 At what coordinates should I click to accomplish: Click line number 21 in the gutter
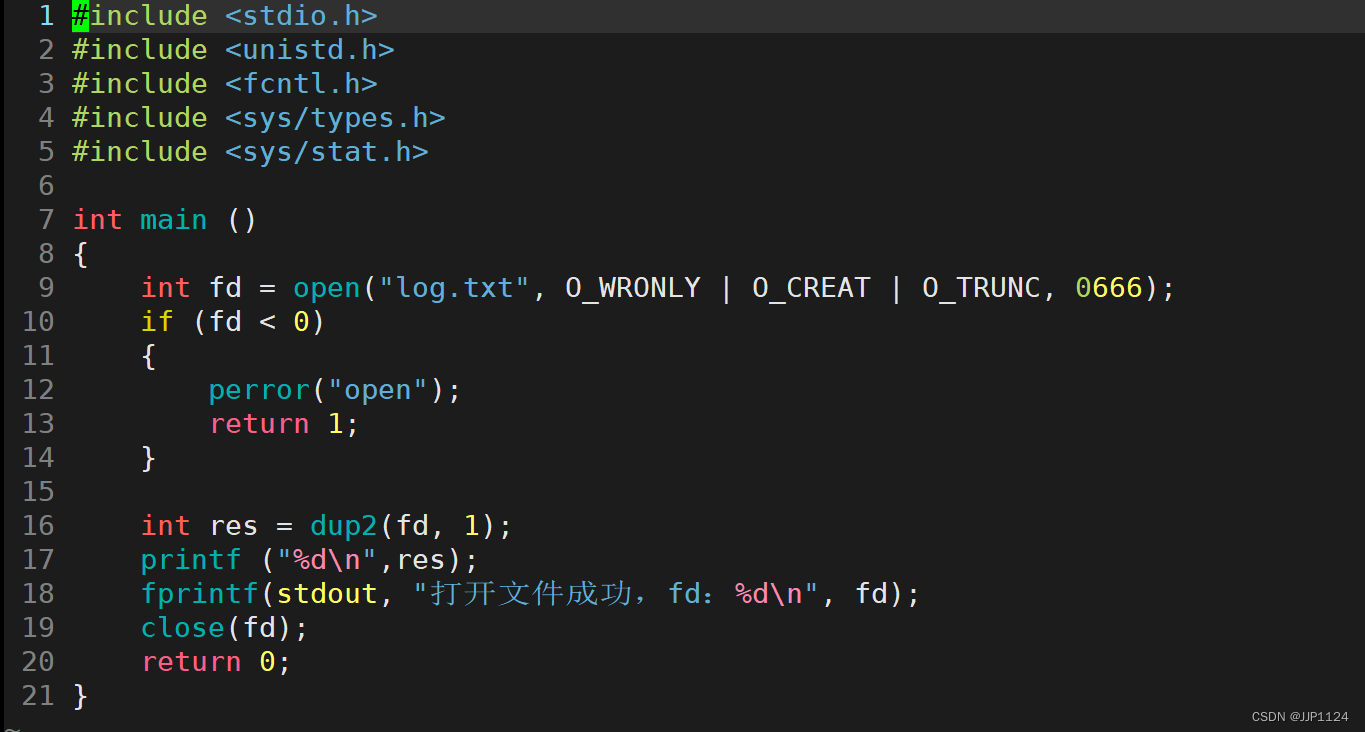[x=38, y=696]
